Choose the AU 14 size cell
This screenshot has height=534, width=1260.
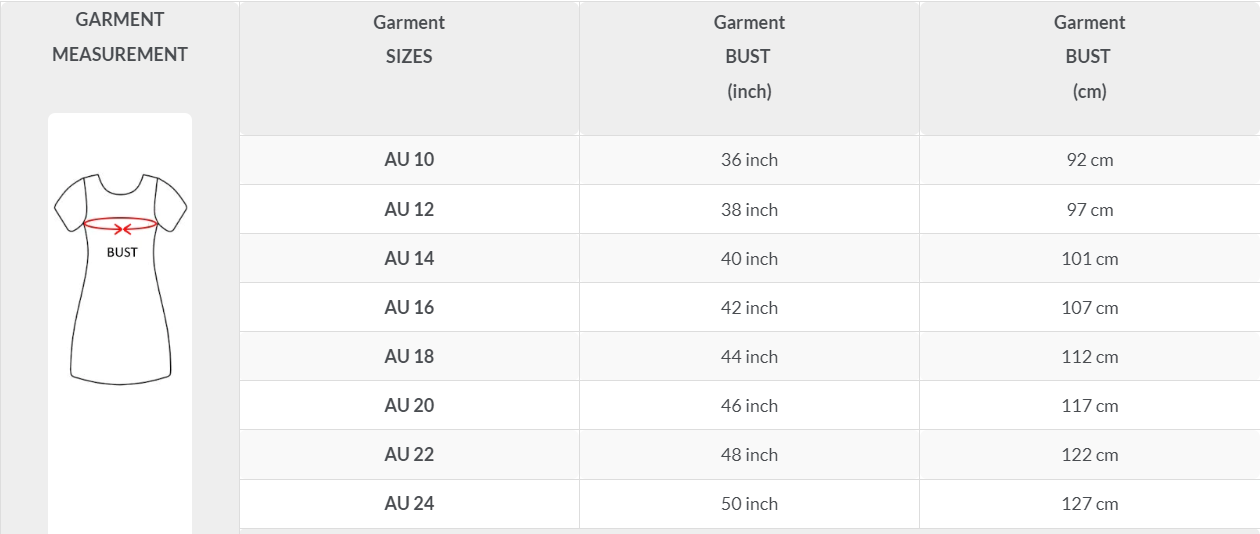pos(409,259)
